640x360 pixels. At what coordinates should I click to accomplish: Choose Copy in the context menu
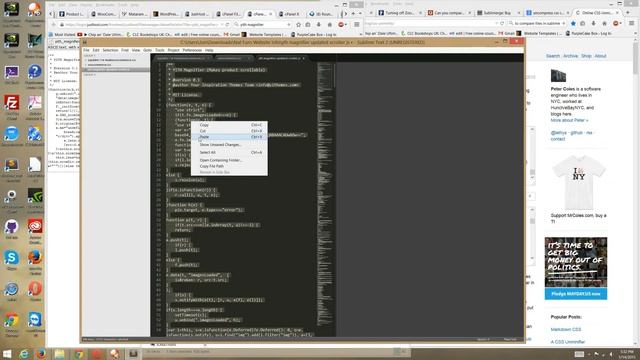tap(230, 125)
